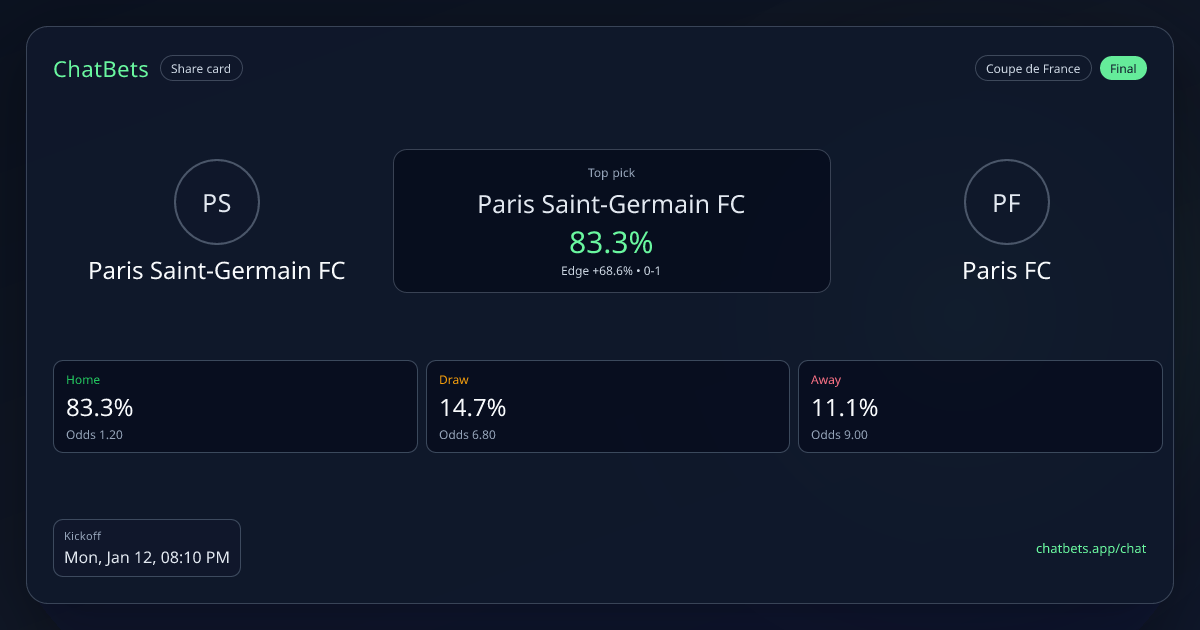Viewport: 1200px width, 630px height.
Task: Click the ChatBets logo
Action: pyautogui.click(x=101, y=69)
